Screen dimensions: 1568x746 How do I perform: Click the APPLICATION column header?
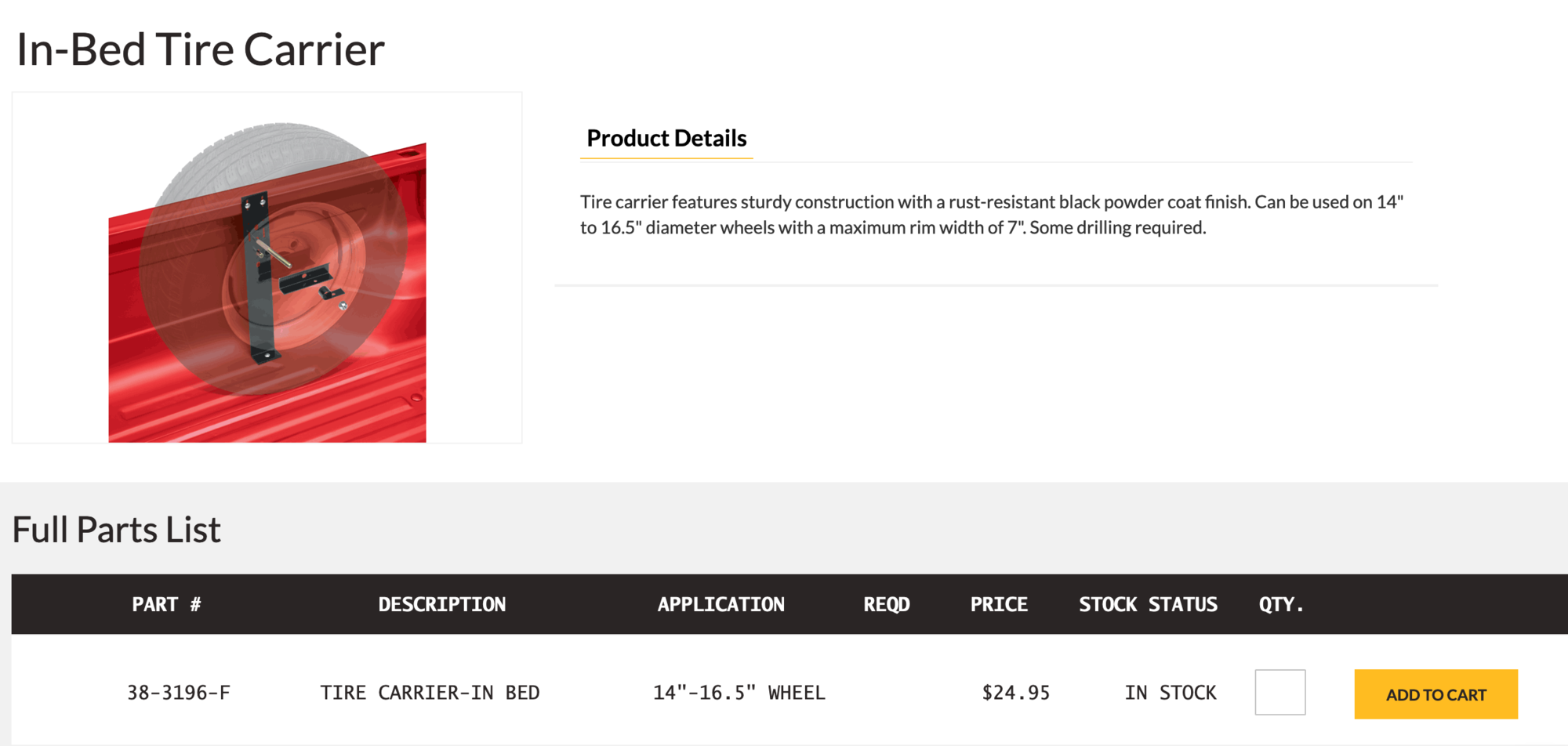(x=720, y=604)
